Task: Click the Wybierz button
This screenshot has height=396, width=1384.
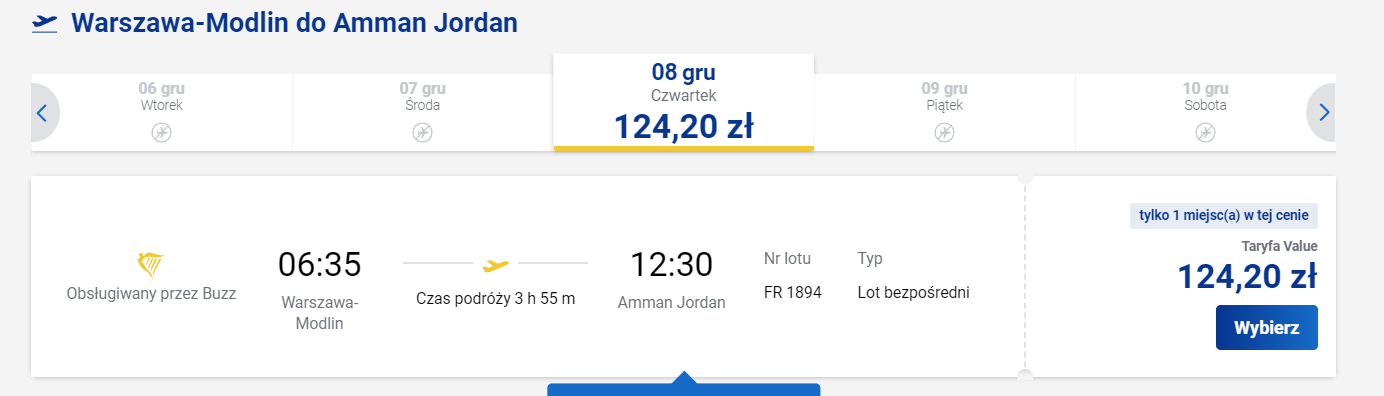Action: coord(1266,328)
